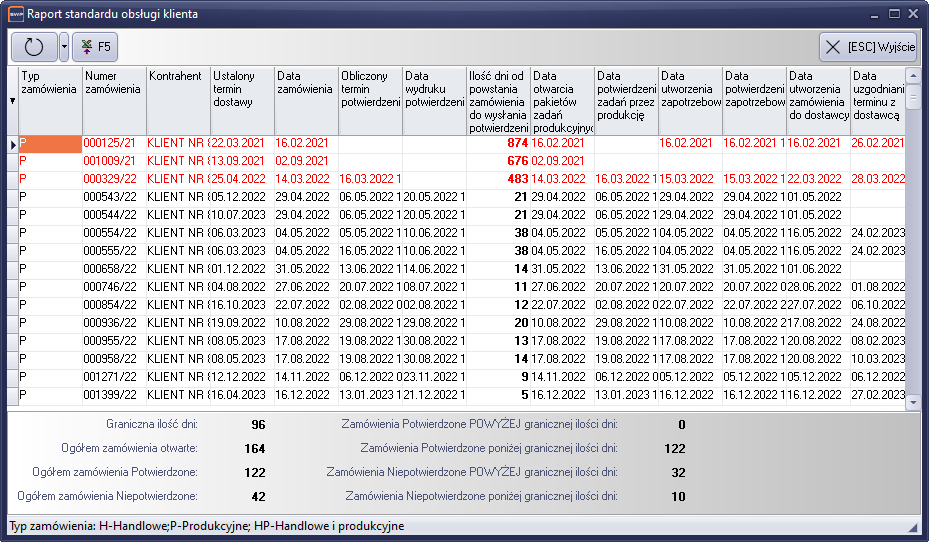Open the dropdown arrow beside refresh
This screenshot has height=542, width=929.
coord(64,46)
